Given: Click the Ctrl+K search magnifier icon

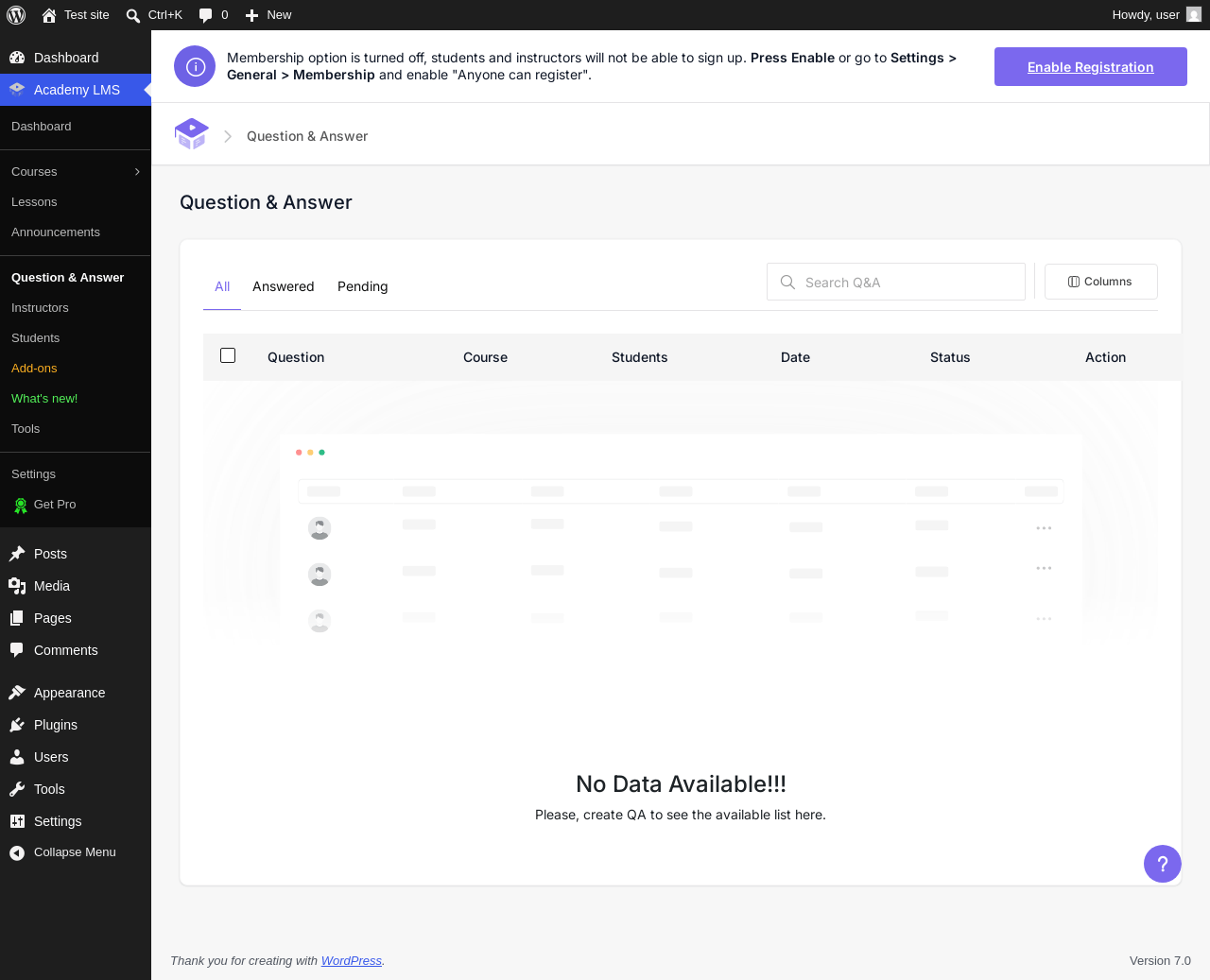Looking at the screenshot, I should [133, 15].
